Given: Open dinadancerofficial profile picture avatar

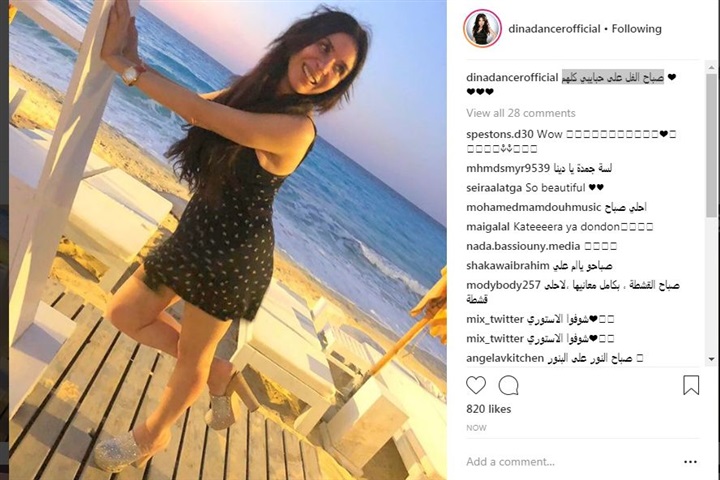Looking at the screenshot, I should click(482, 28).
